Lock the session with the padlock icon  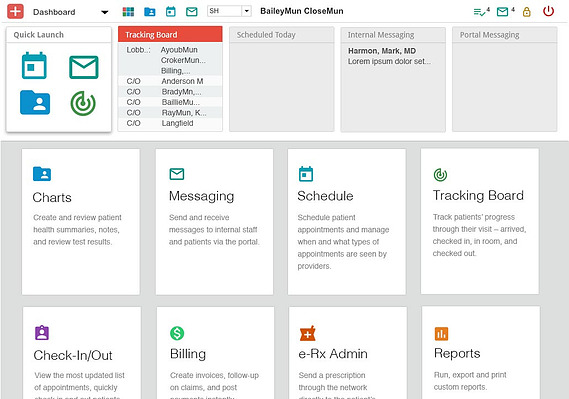pos(527,12)
